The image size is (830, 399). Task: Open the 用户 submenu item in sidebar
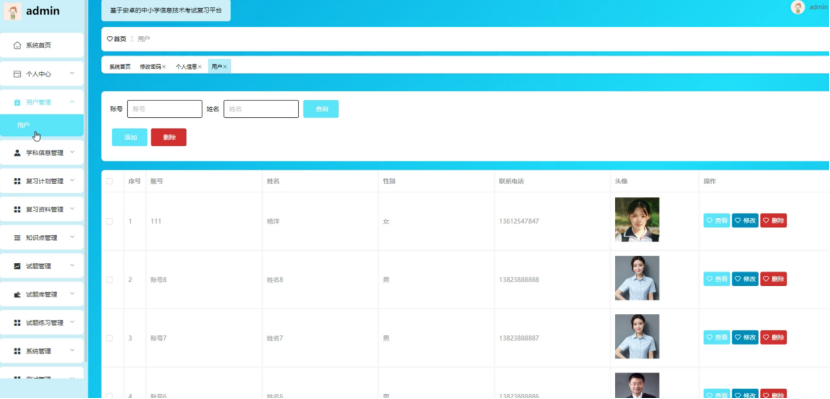click(x=42, y=125)
